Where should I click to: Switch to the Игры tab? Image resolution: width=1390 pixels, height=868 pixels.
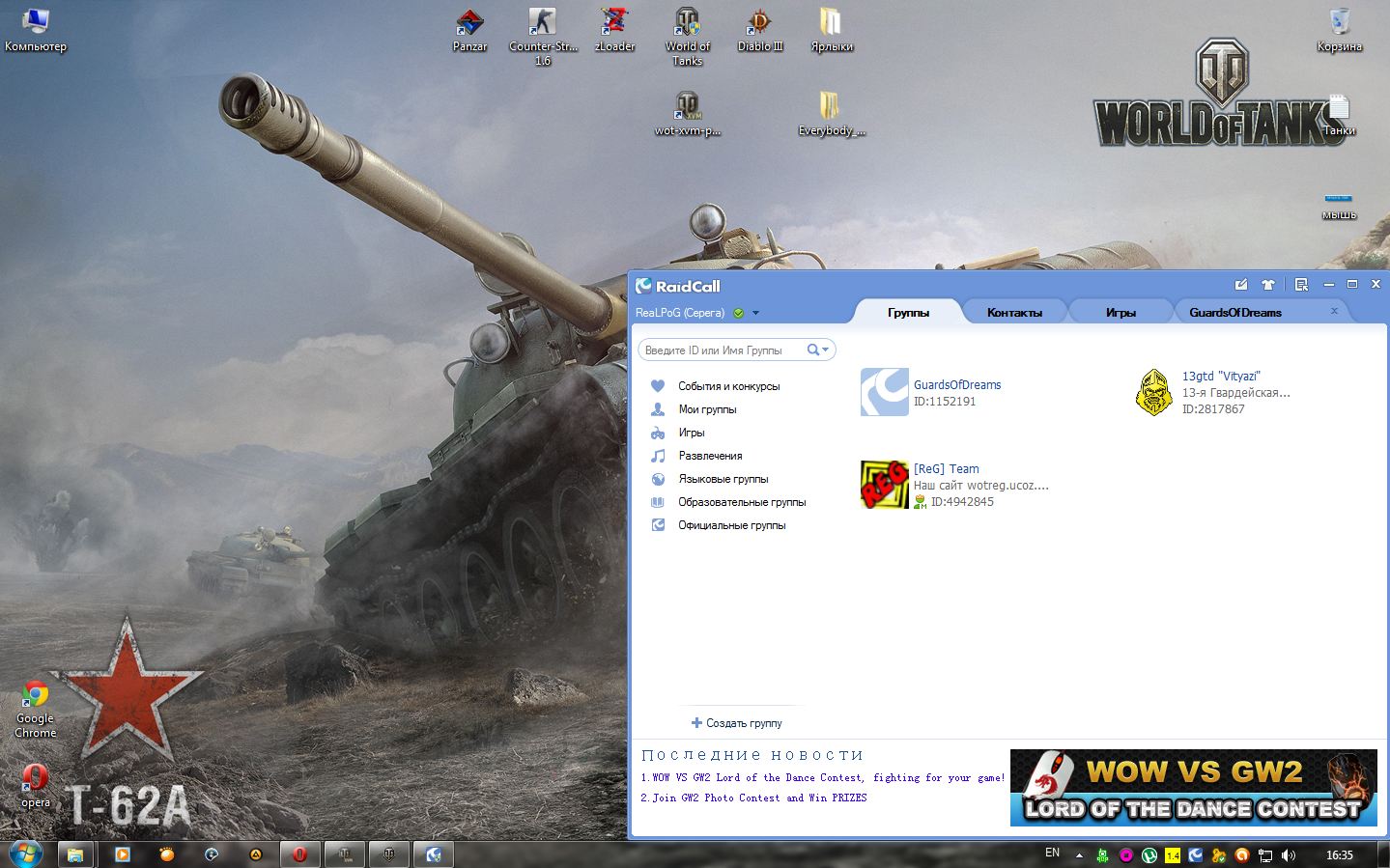pos(1121,312)
